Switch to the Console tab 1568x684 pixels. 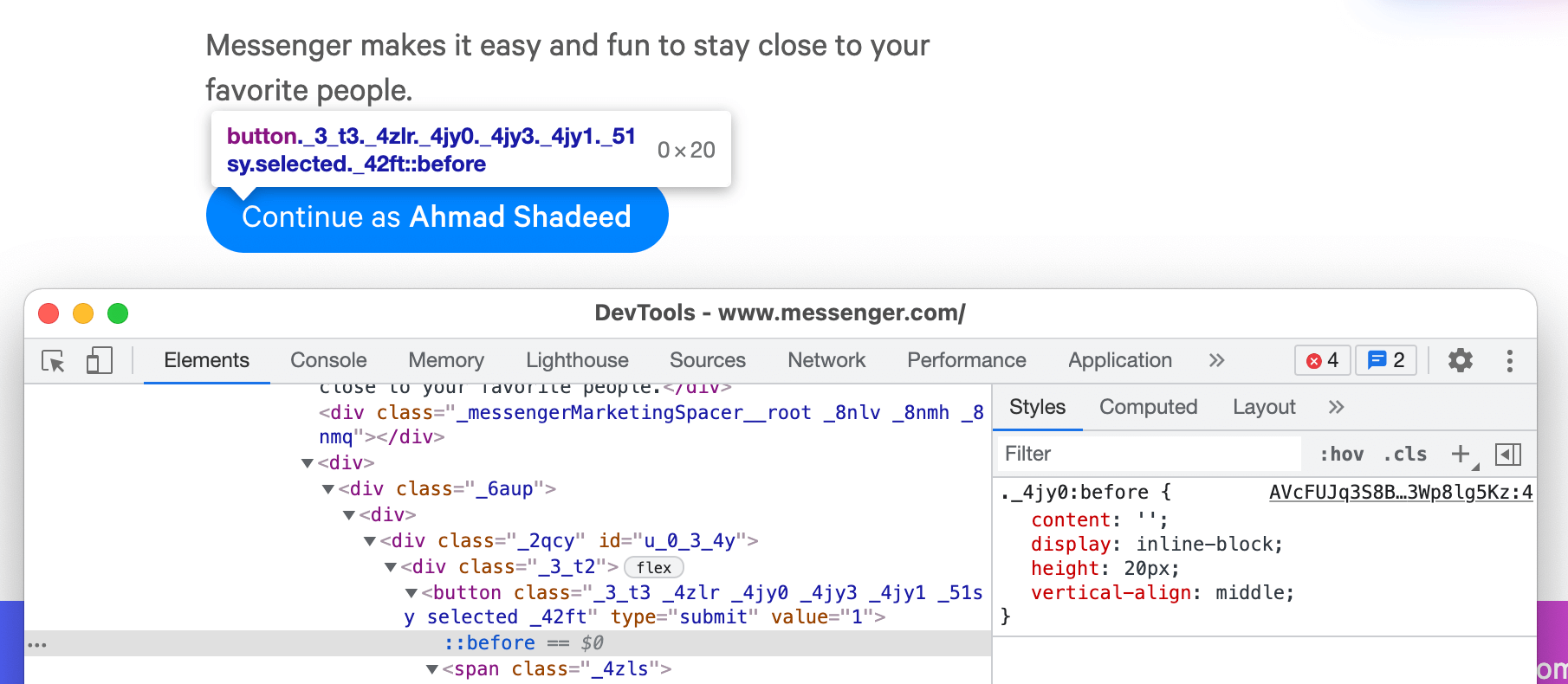click(x=328, y=360)
